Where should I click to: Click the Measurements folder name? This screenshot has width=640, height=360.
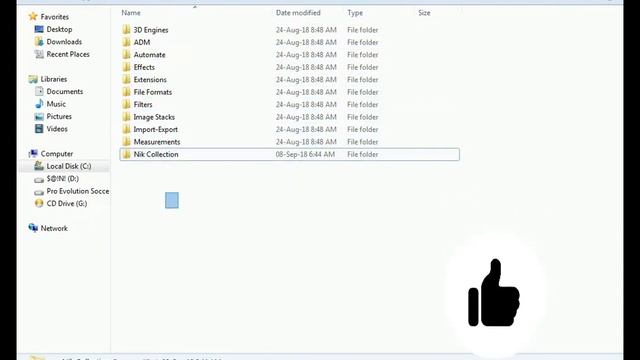[x=157, y=142]
